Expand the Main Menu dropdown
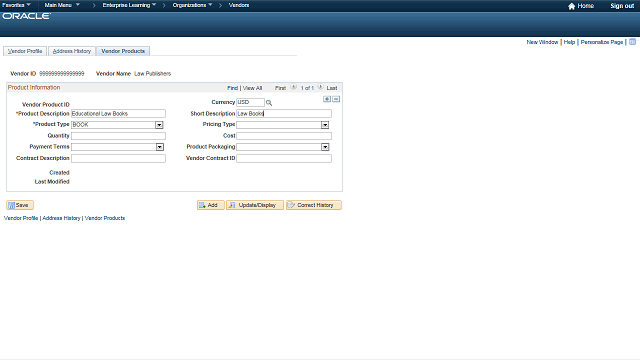Viewport: 640px width, 360px height. tap(62, 5)
